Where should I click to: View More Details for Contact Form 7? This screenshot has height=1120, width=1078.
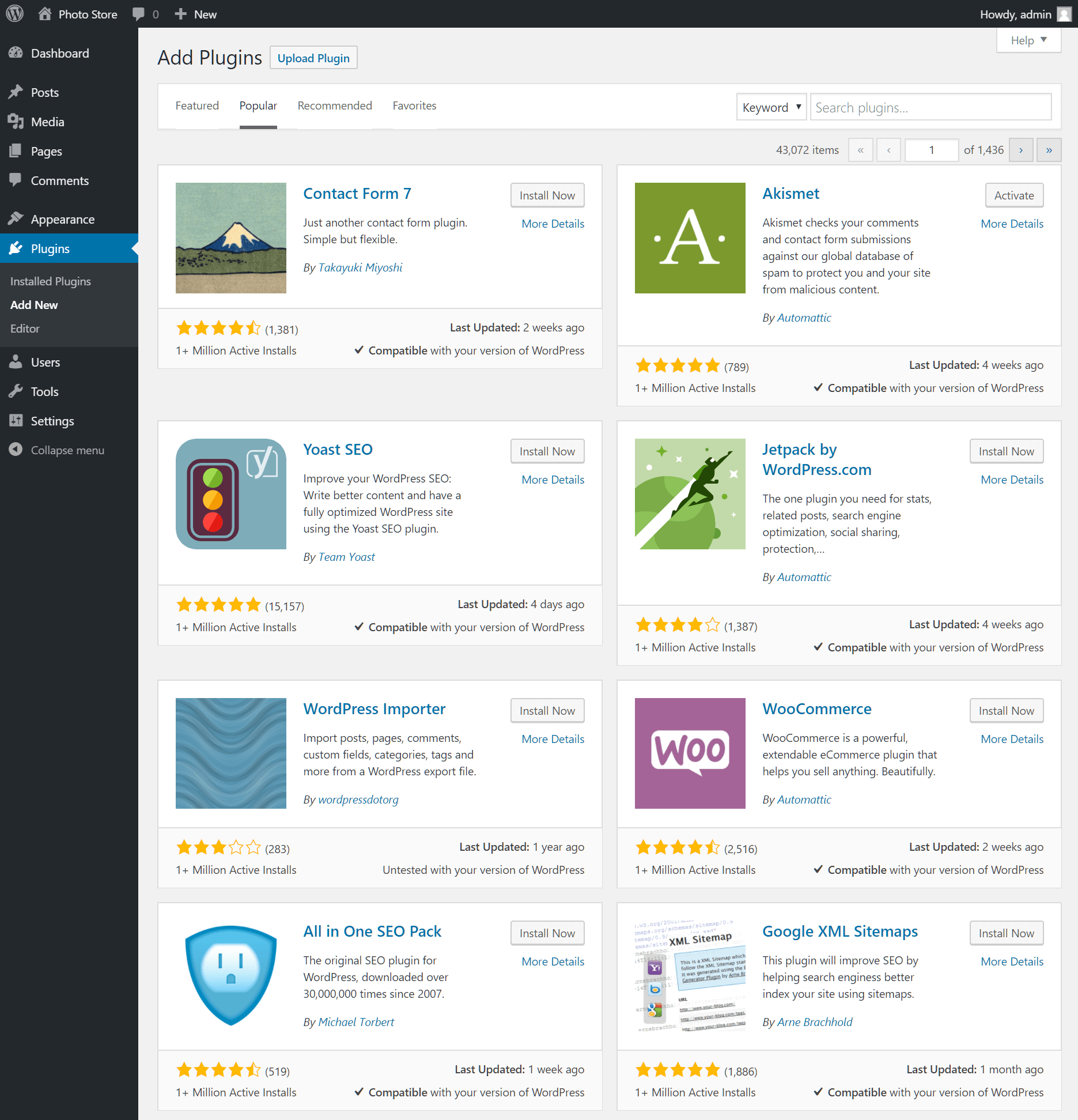(553, 224)
